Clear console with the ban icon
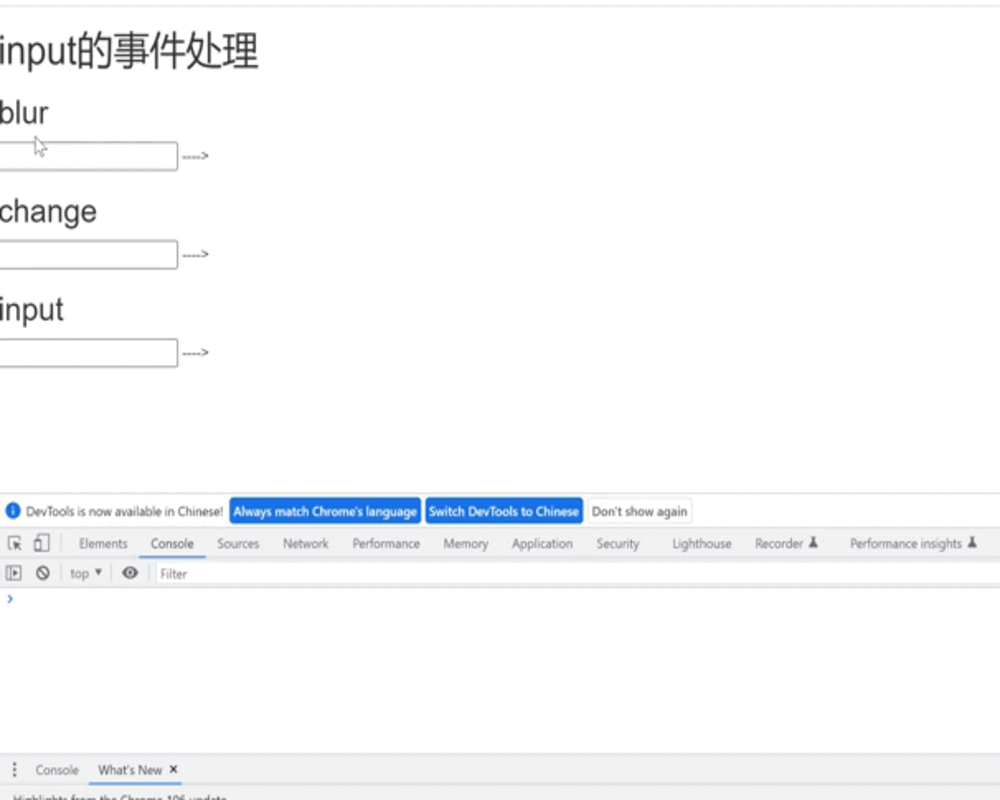 (43, 573)
